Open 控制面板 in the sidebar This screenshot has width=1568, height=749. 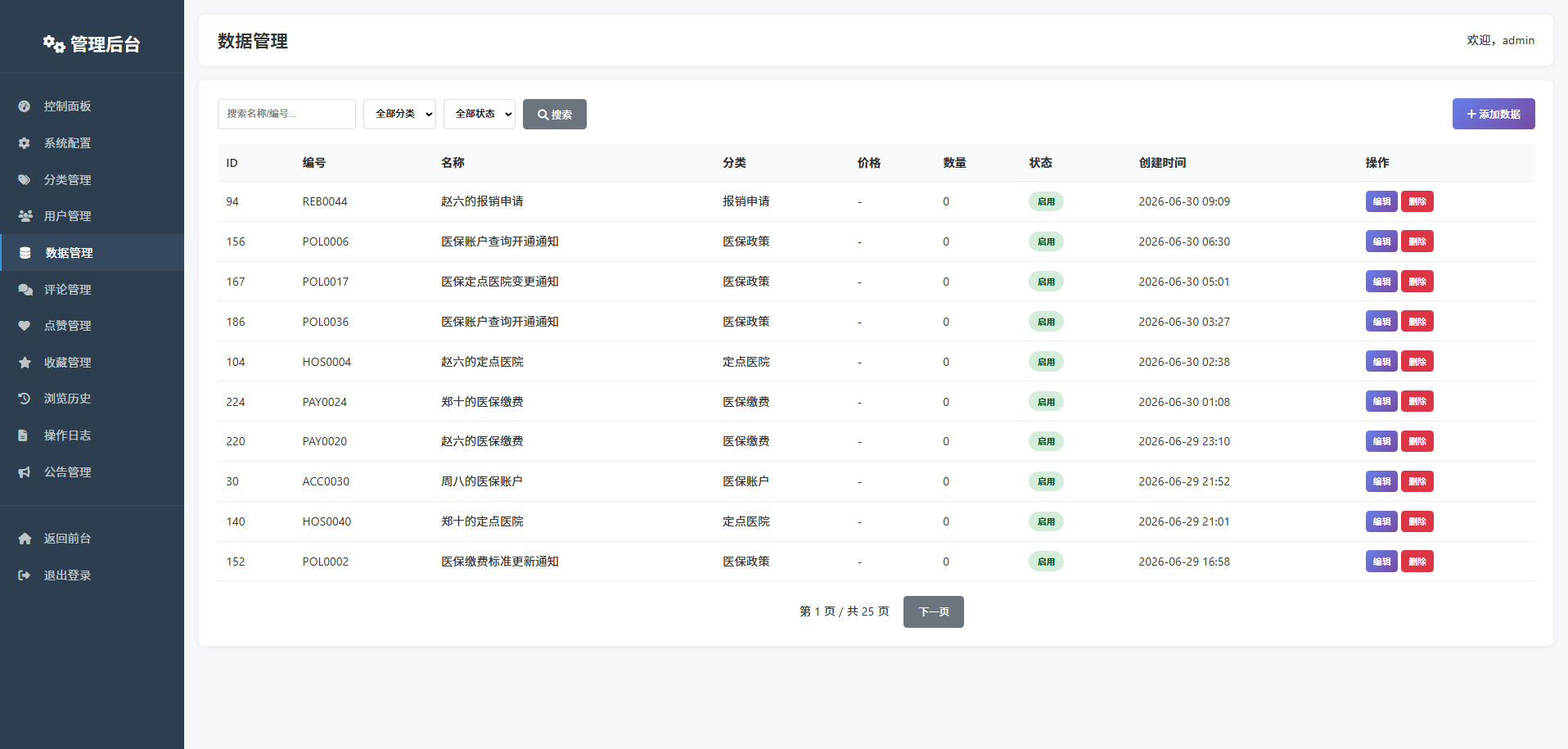point(92,106)
